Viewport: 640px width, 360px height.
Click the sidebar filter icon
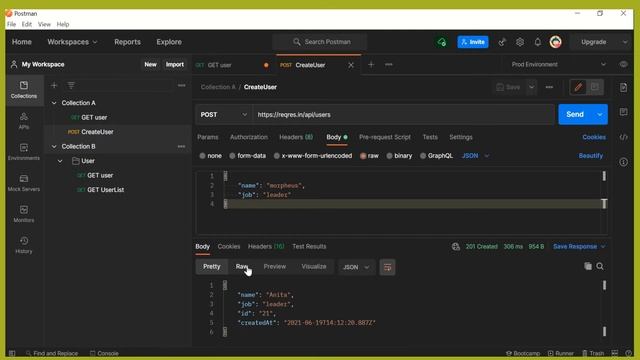[71, 85]
